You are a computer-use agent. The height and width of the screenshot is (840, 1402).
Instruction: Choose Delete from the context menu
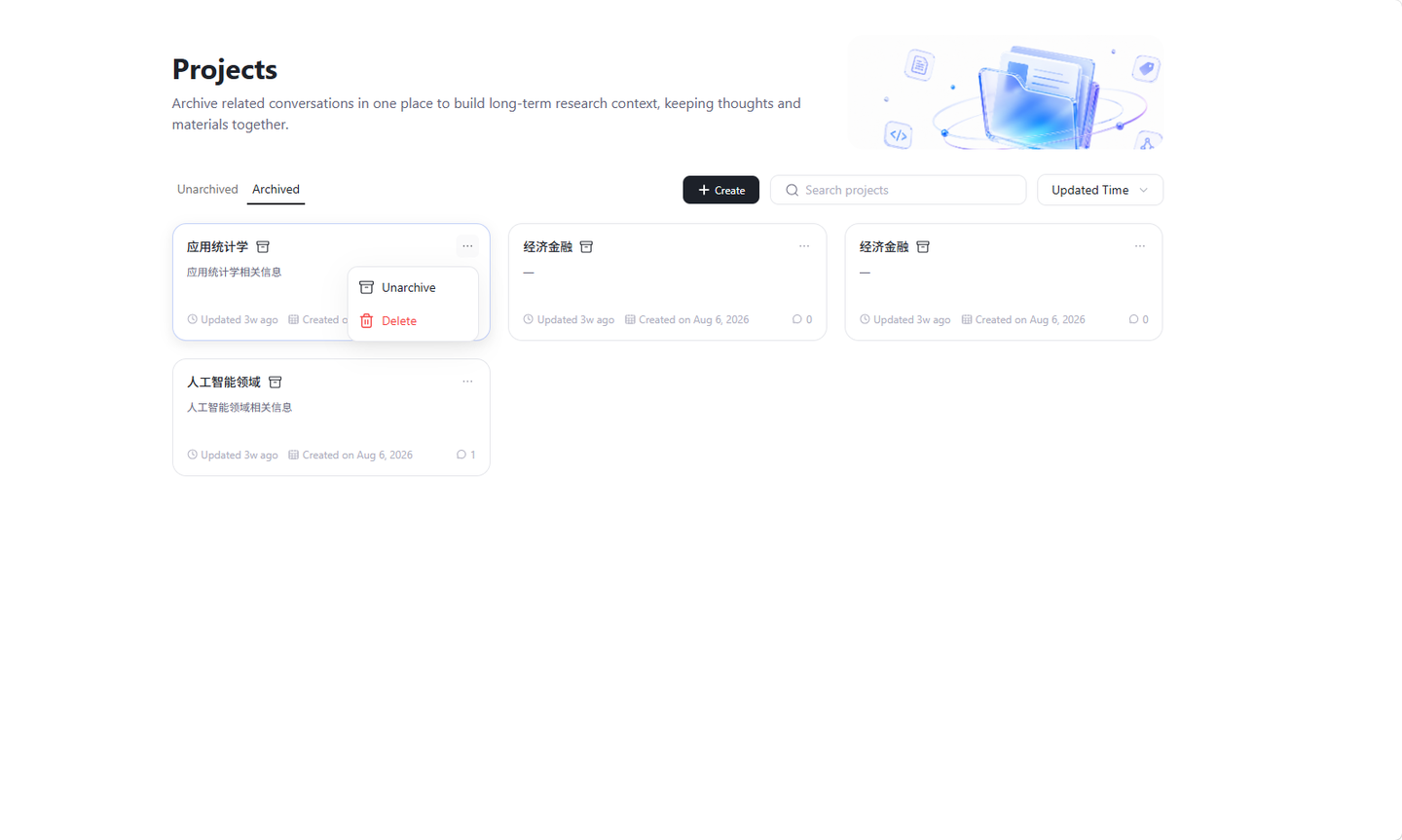[x=413, y=320]
